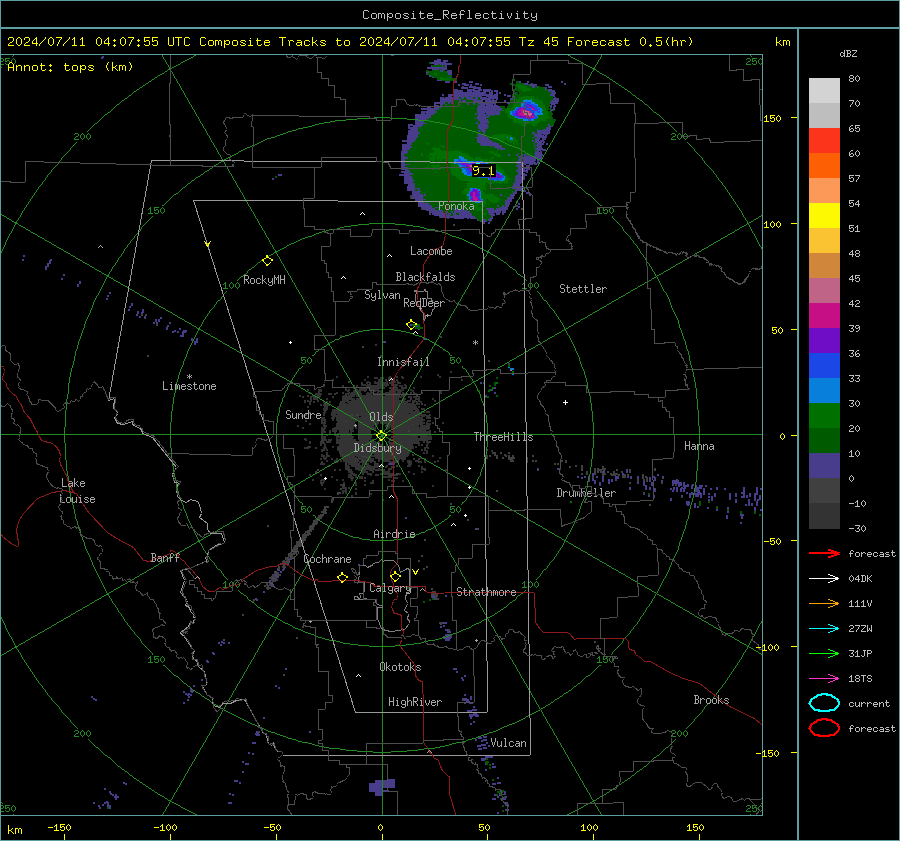Select the purple swatch between 39 and 36 dBZ
Screen dimensions: 900x841
coord(824,340)
